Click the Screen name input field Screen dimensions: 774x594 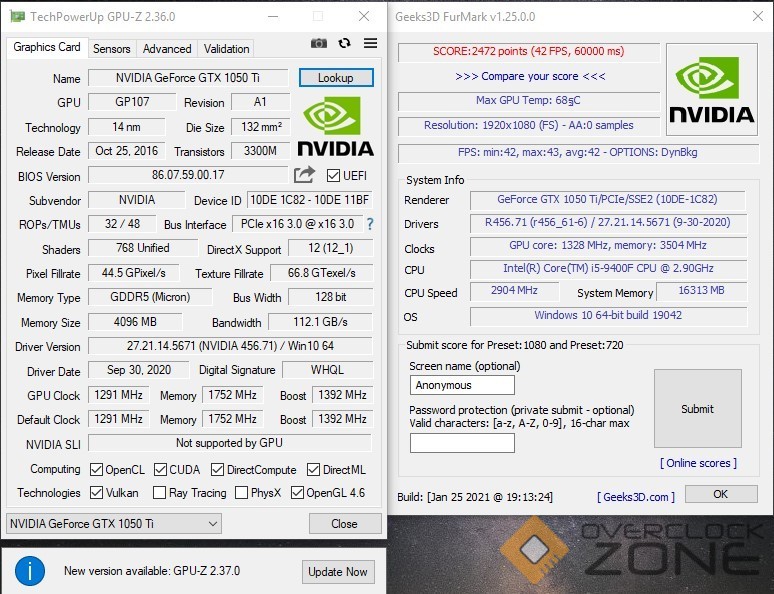click(462, 385)
